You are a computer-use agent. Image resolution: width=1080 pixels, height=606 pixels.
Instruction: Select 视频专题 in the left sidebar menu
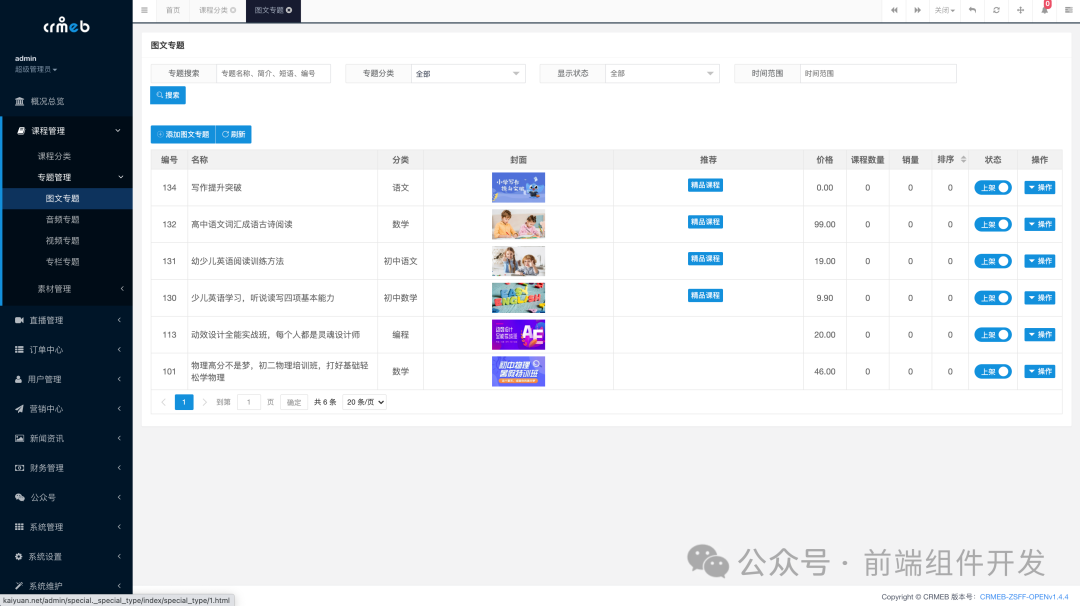tap(62, 240)
